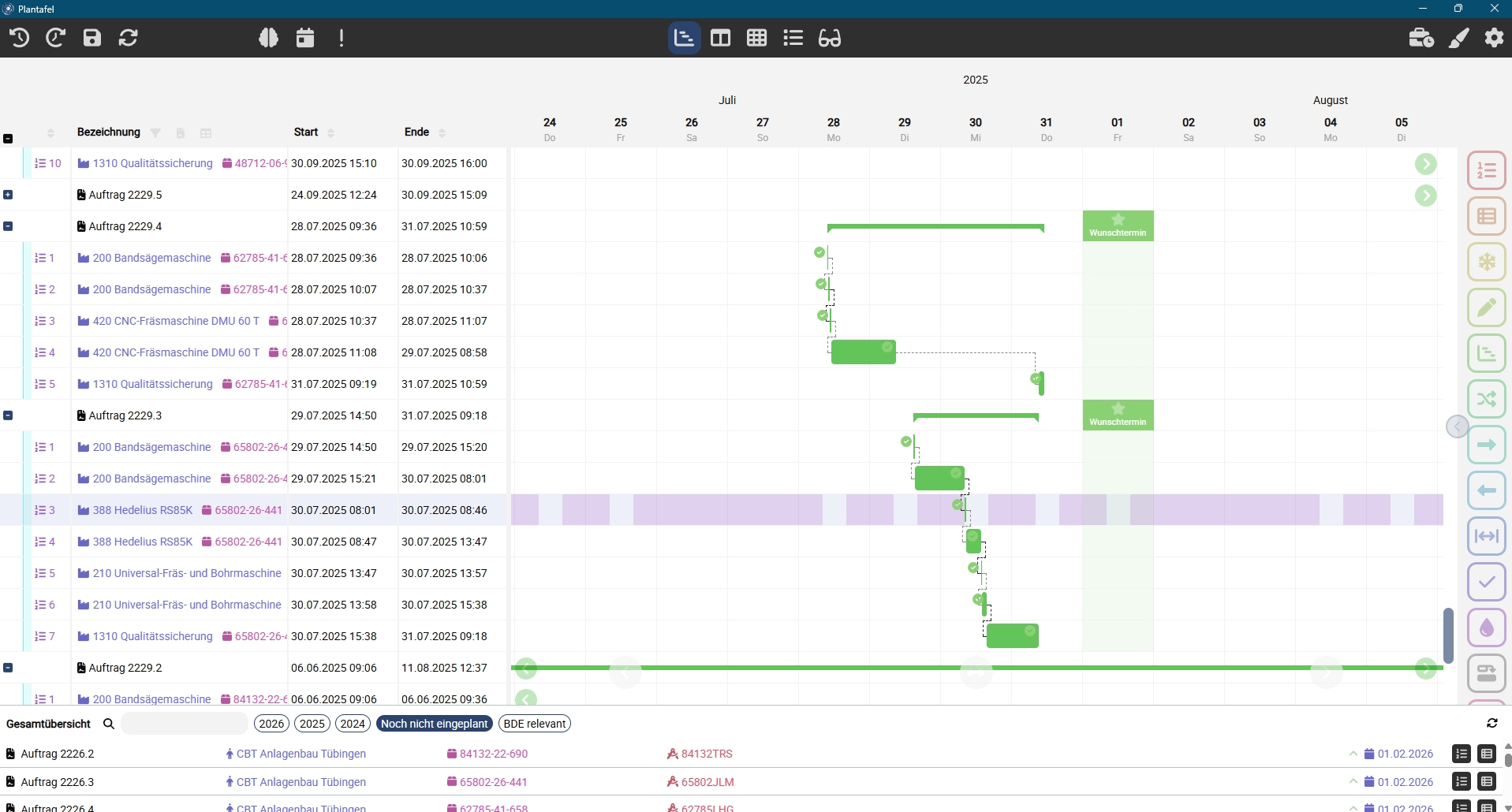Collapse the right sidebar panel handle
The image size is (1512, 812).
[1458, 426]
